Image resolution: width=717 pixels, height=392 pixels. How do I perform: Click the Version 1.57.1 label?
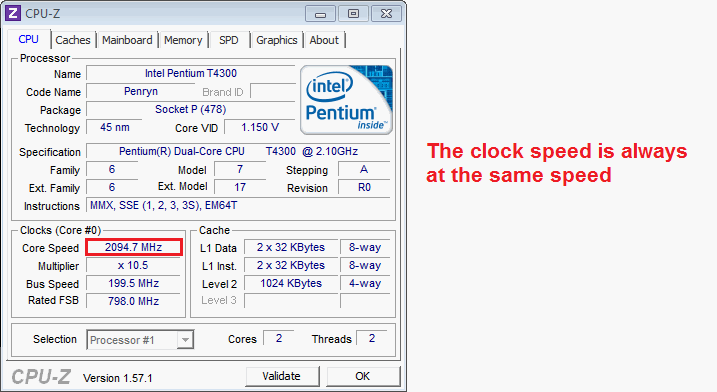click(x=118, y=378)
